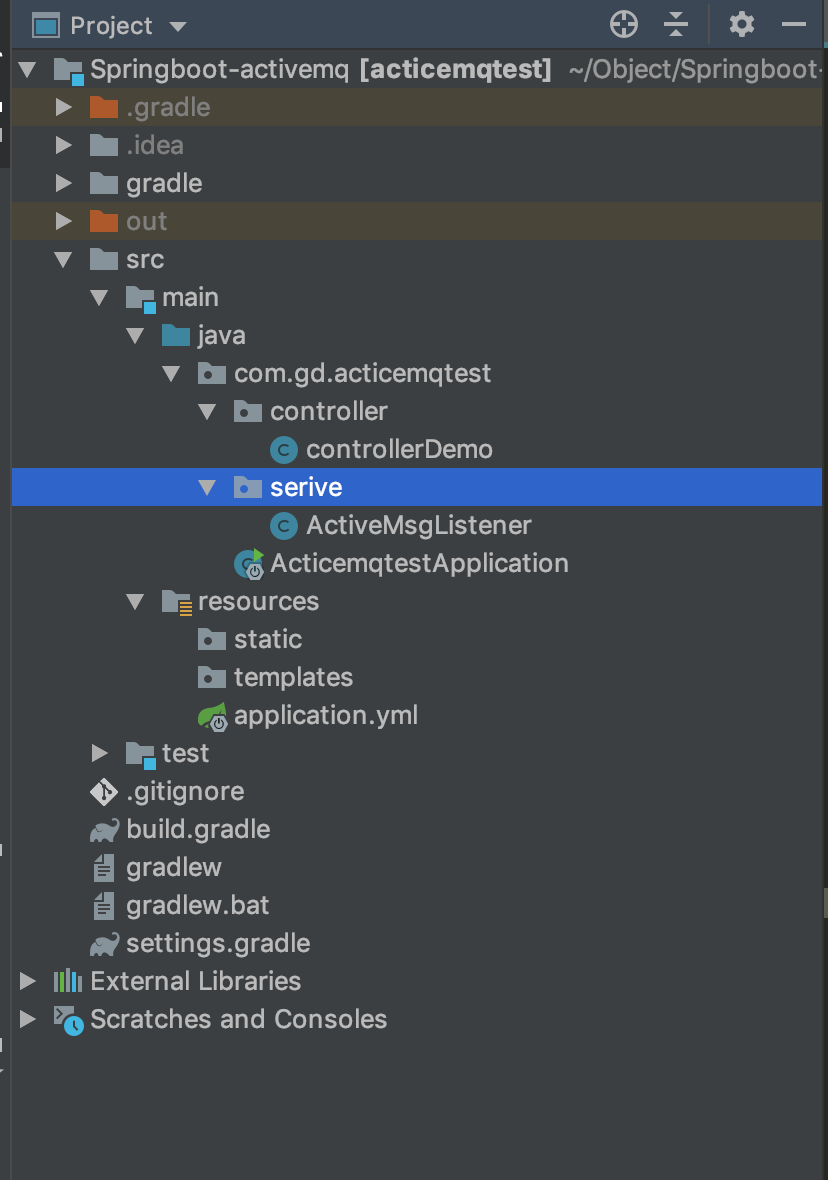This screenshot has height=1180, width=828.
Task: Click the locate/scroll from source crosshair icon
Action: point(623,25)
